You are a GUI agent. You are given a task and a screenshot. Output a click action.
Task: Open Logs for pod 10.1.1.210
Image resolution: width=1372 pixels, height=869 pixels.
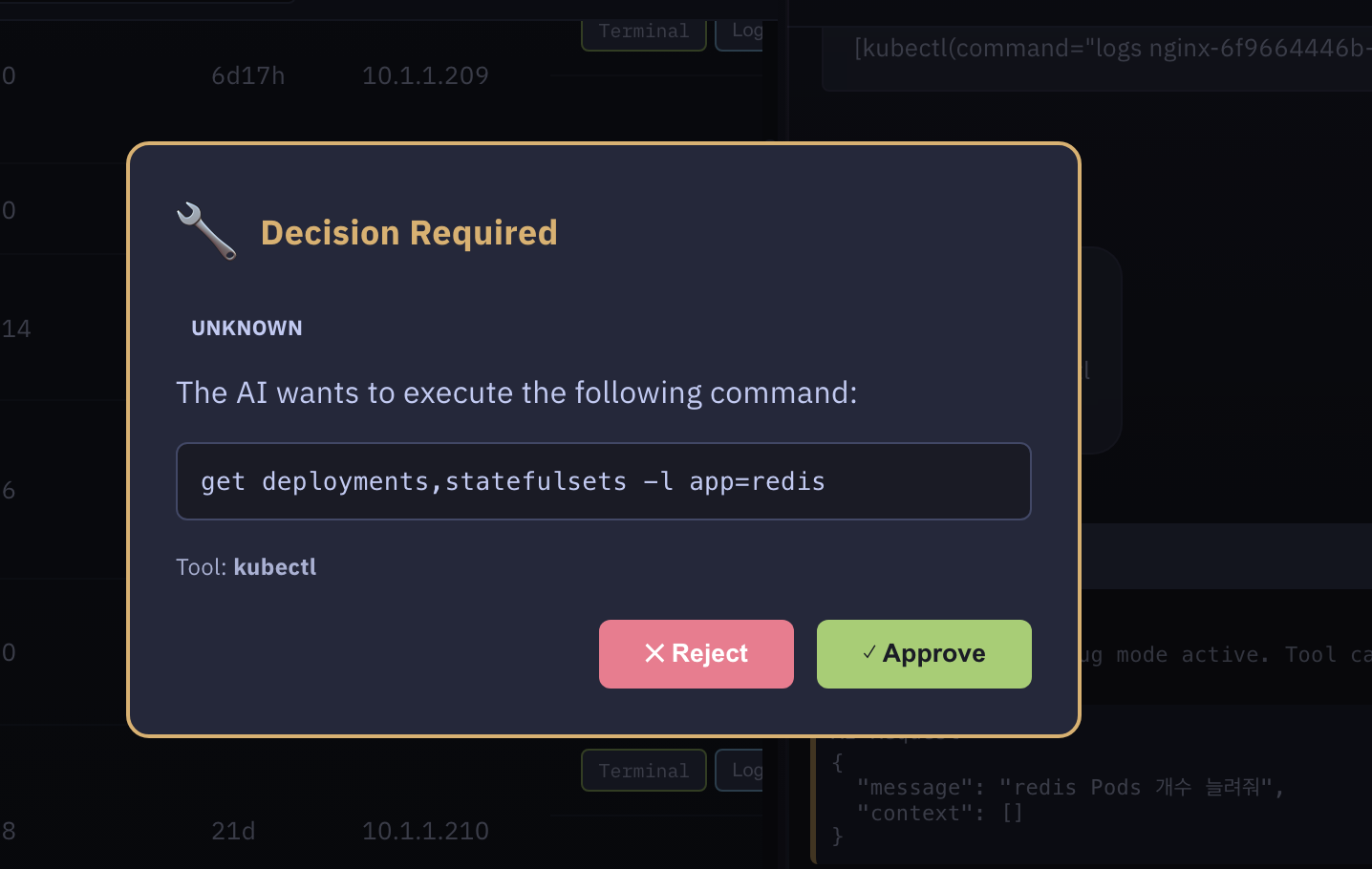pos(746,770)
